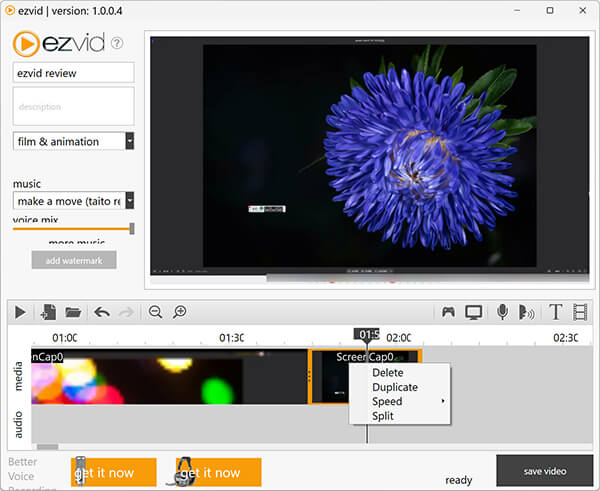Maximize the ezvid window
This screenshot has height=491, width=600.
tap(550, 10)
